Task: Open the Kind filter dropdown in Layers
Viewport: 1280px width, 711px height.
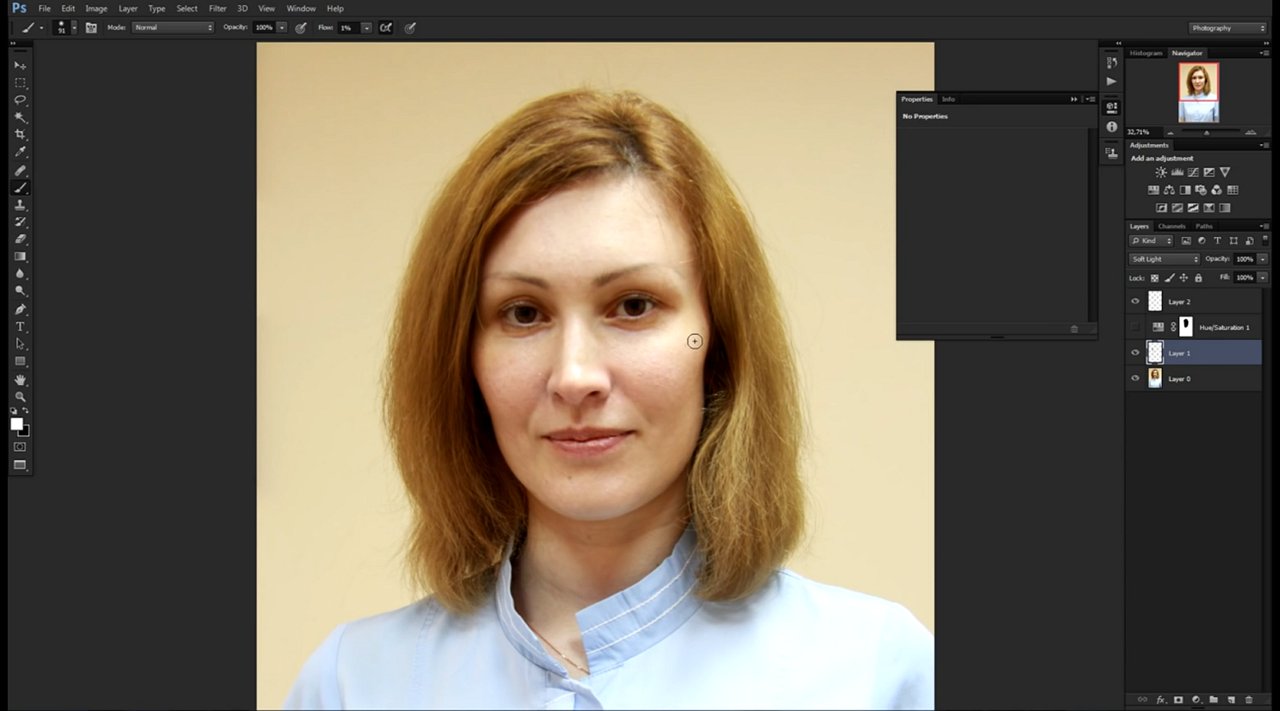Action: tap(1149, 240)
